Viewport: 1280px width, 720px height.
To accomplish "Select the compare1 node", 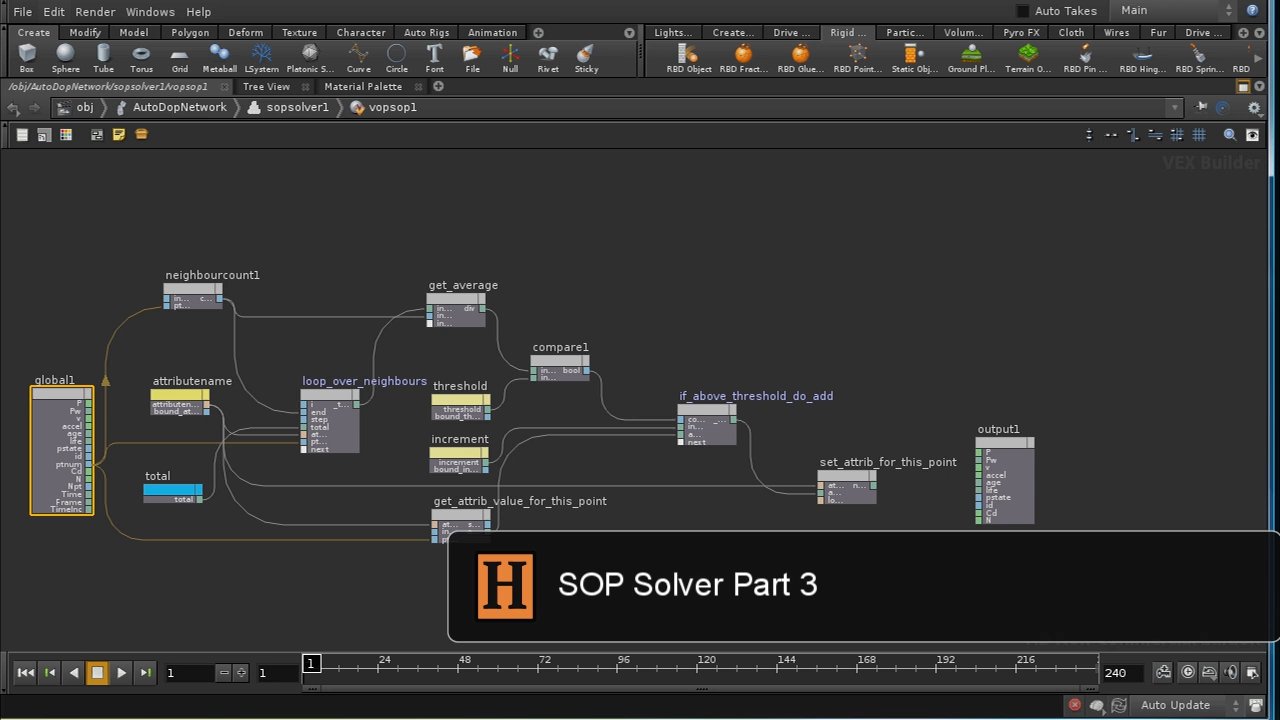I will (560, 368).
